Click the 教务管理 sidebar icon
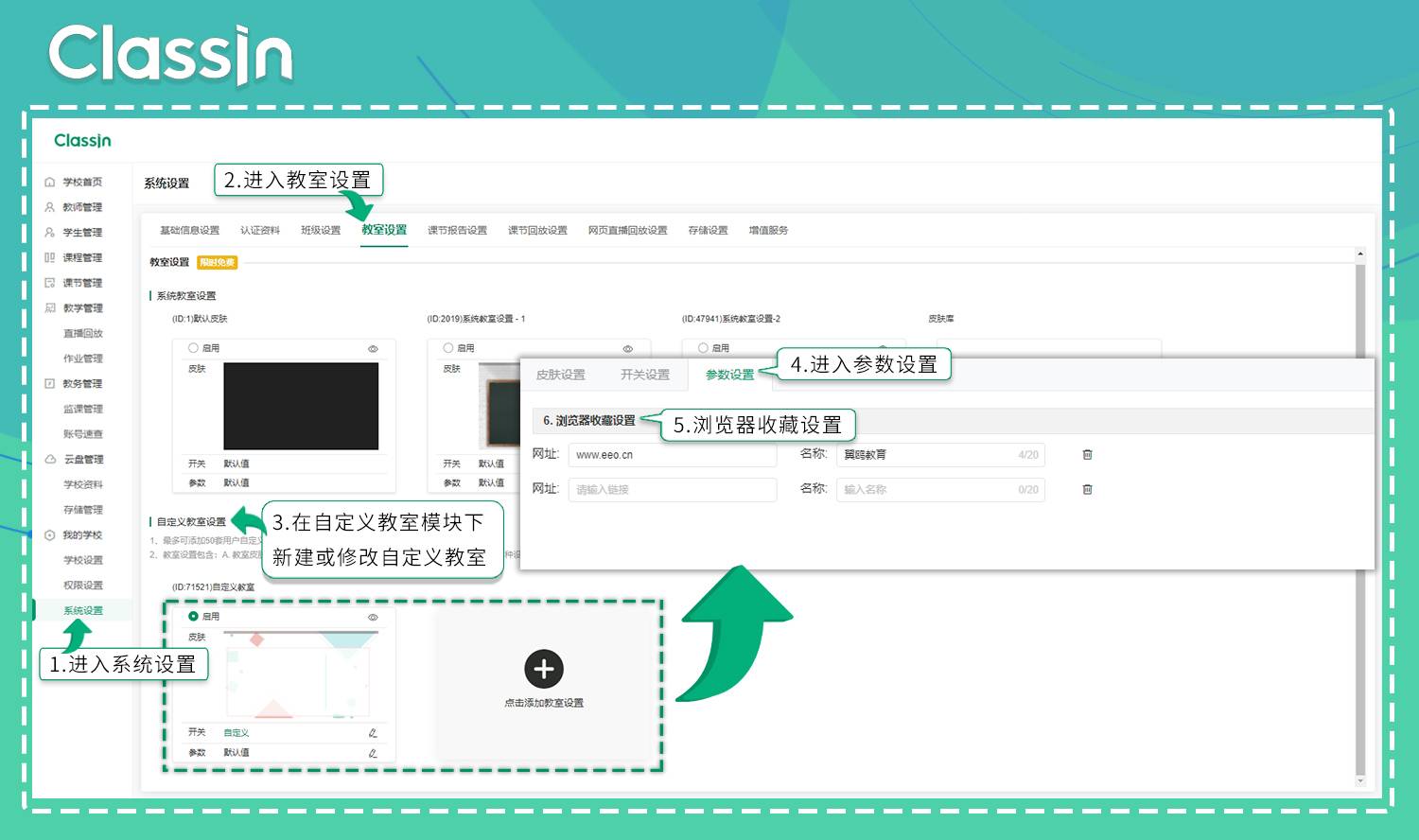Screen dimensions: 1419x840 (50, 383)
